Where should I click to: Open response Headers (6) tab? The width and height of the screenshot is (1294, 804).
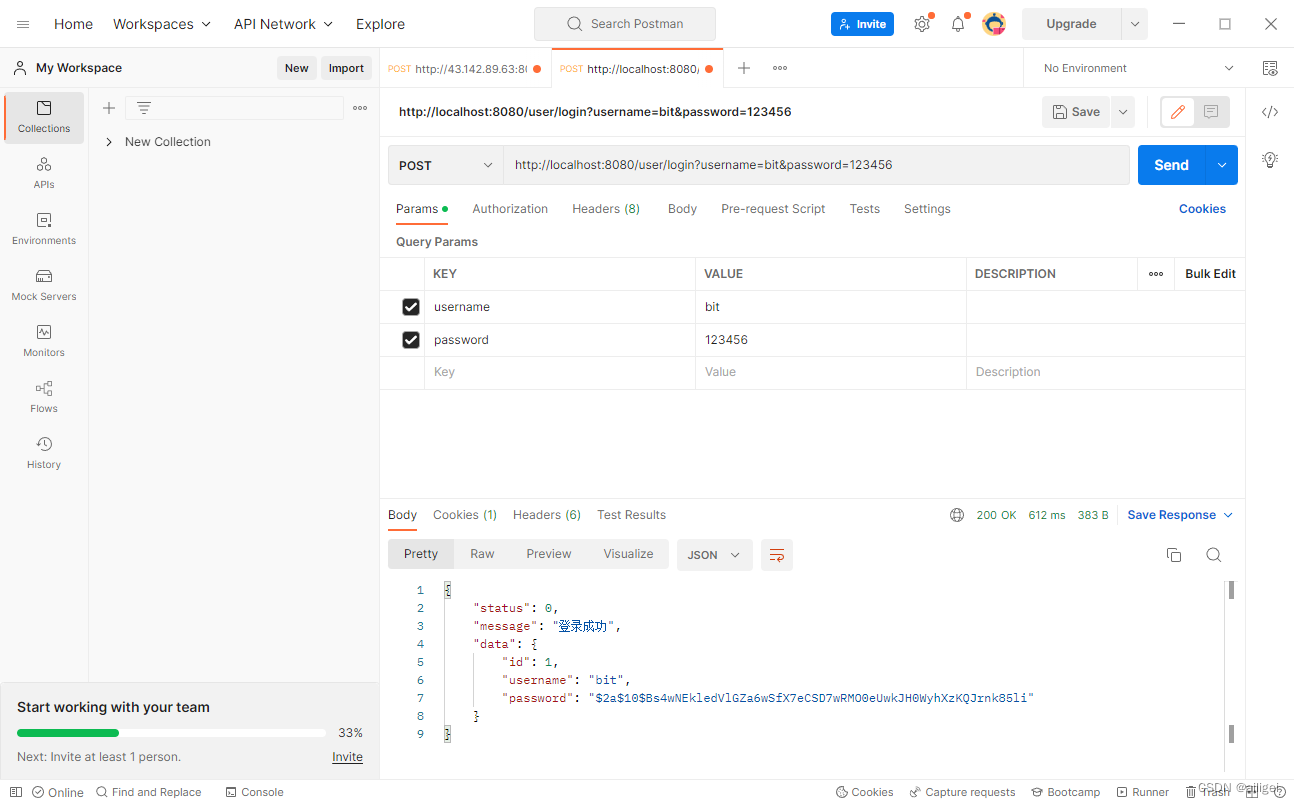point(547,515)
